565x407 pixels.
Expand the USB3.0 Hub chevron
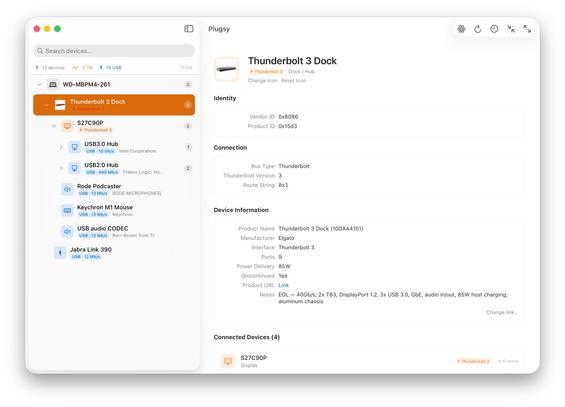(x=61, y=147)
